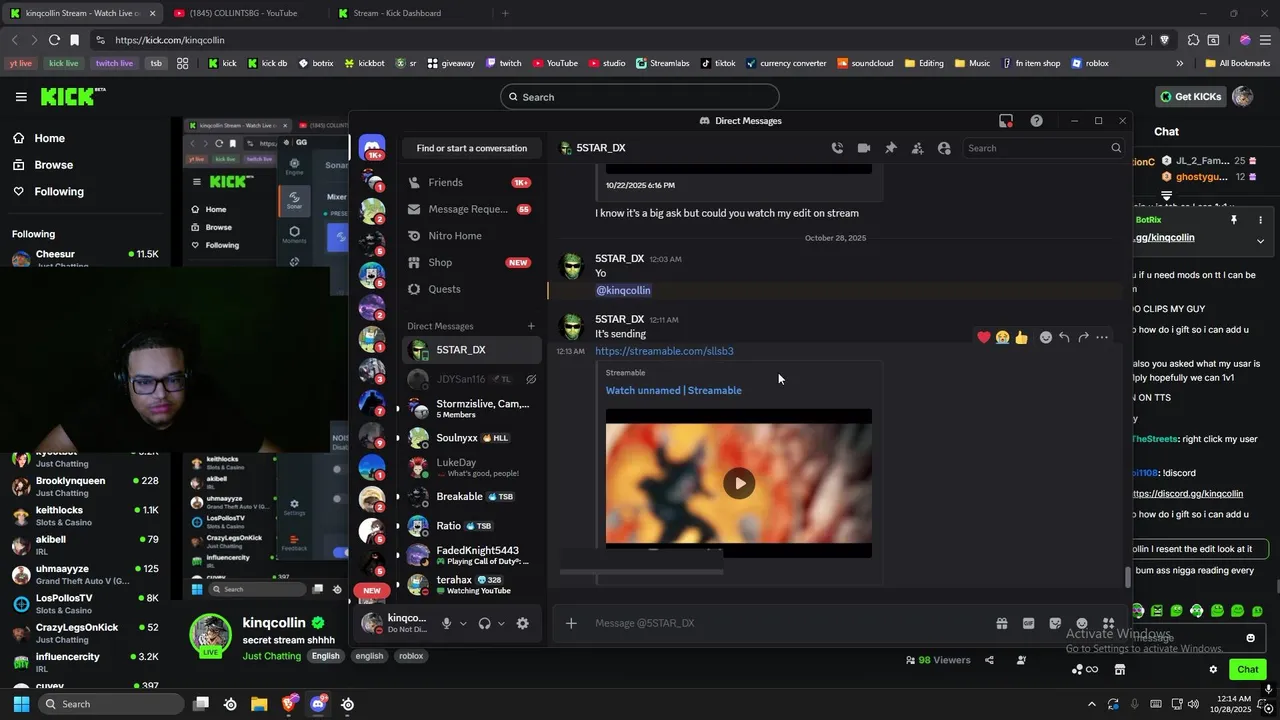Viewport: 1280px width, 720px height.
Task: Click the Watch unnamed Streamable title link
Action: (x=673, y=390)
